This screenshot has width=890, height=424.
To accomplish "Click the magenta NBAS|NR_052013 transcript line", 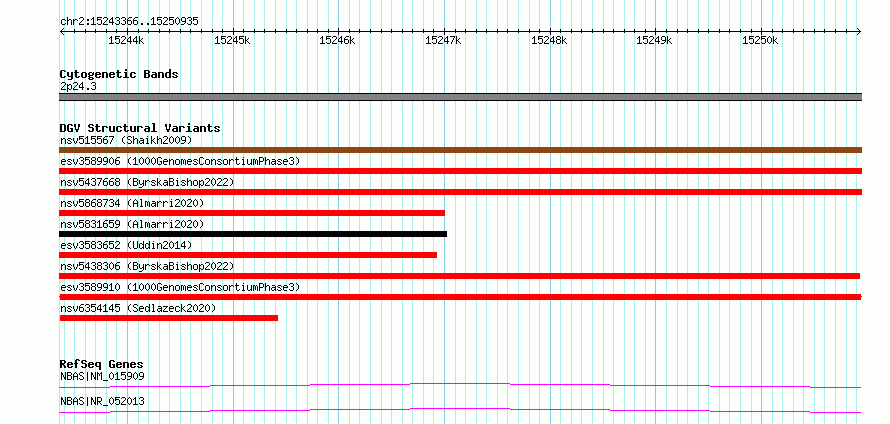I will [460, 410].
